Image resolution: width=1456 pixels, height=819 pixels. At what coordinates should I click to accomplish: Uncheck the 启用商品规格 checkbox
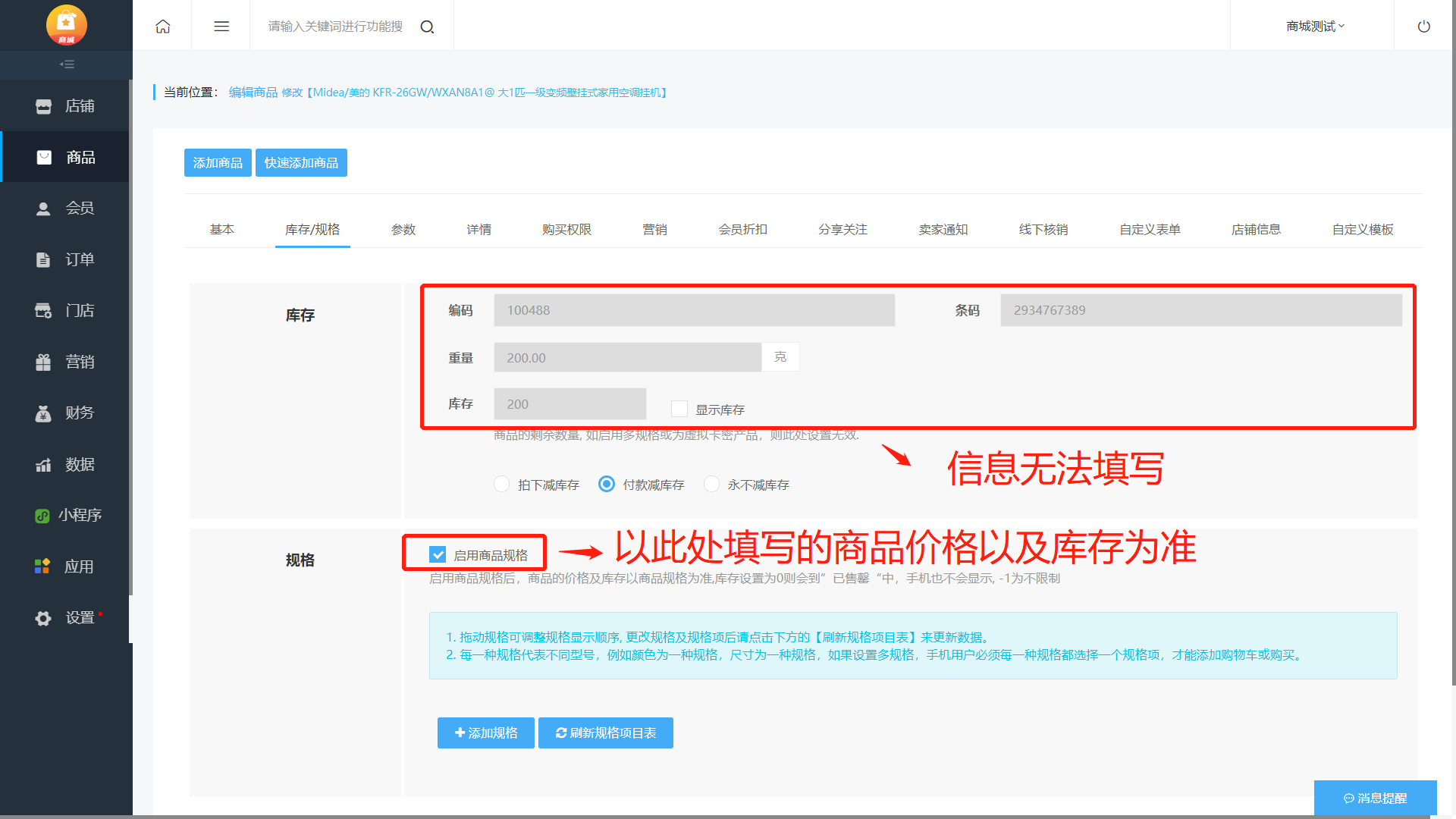coord(438,555)
